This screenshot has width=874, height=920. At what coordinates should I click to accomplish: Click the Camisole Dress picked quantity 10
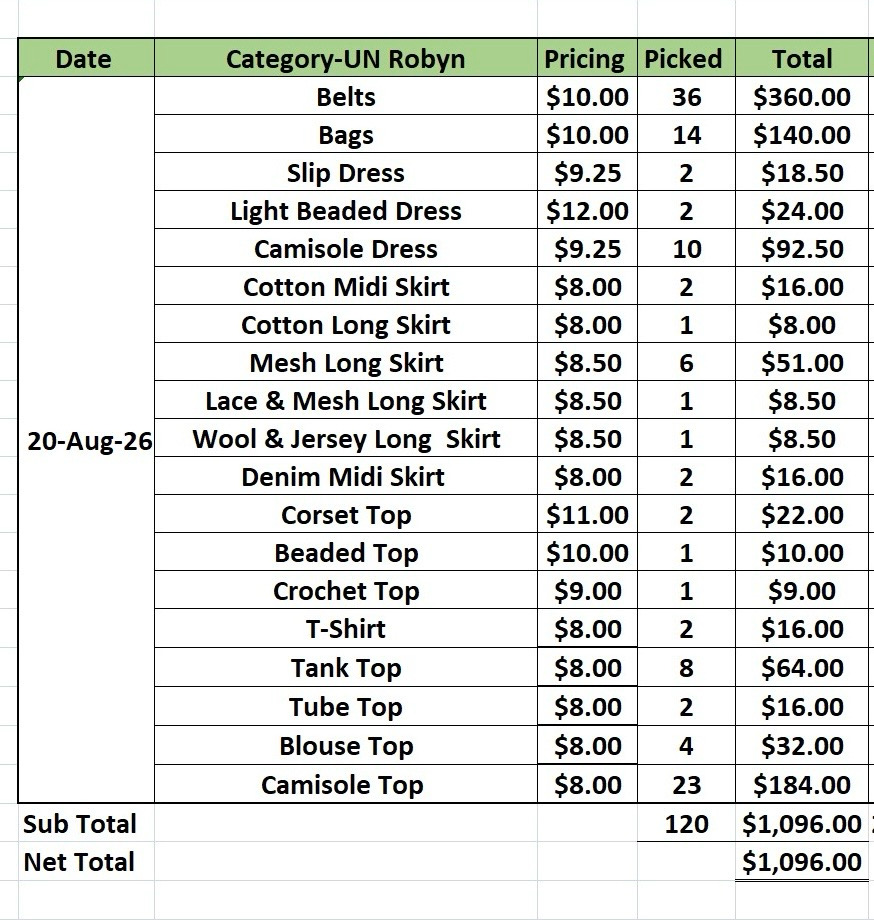click(686, 248)
